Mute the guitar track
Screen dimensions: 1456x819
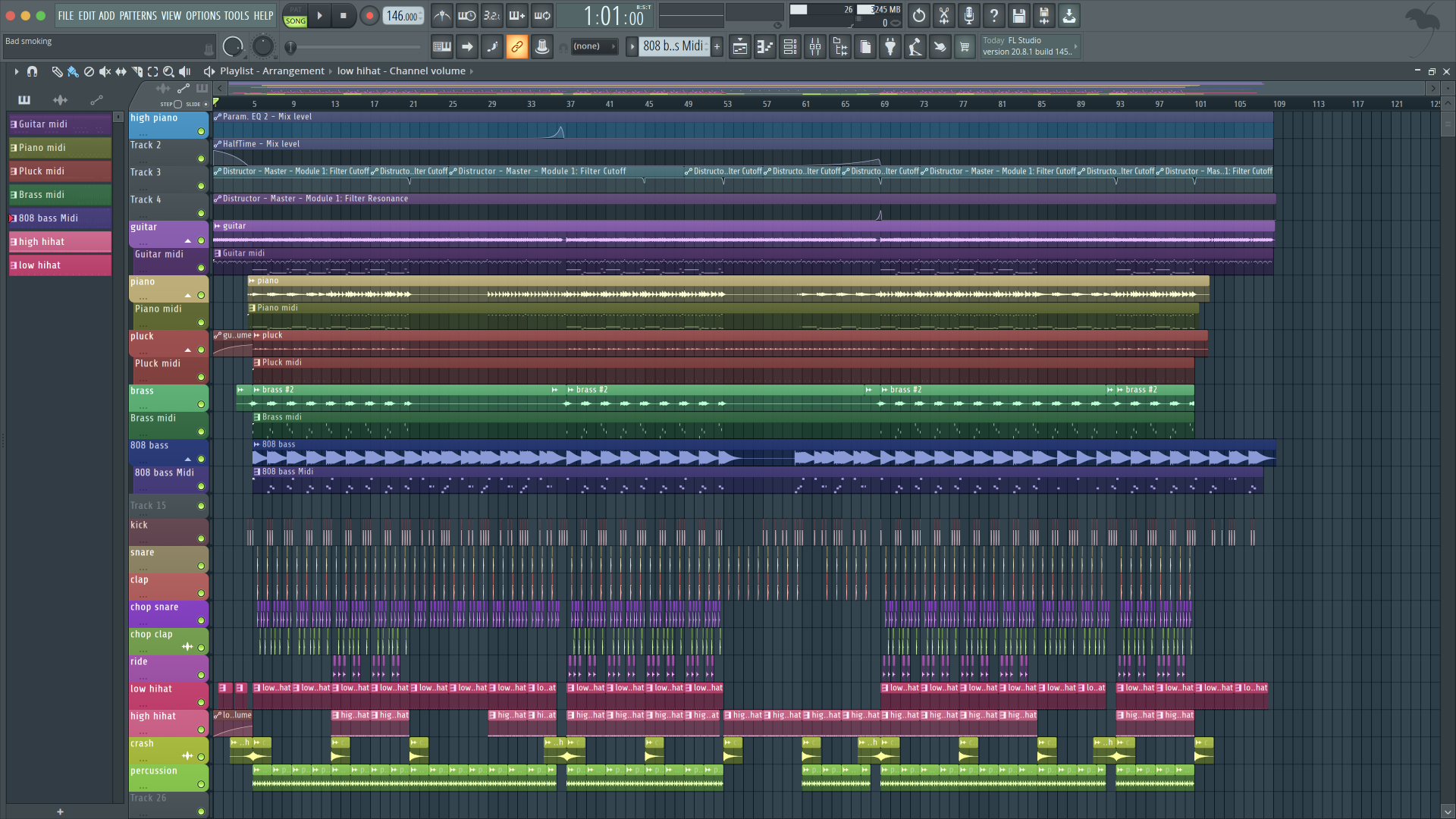201,240
